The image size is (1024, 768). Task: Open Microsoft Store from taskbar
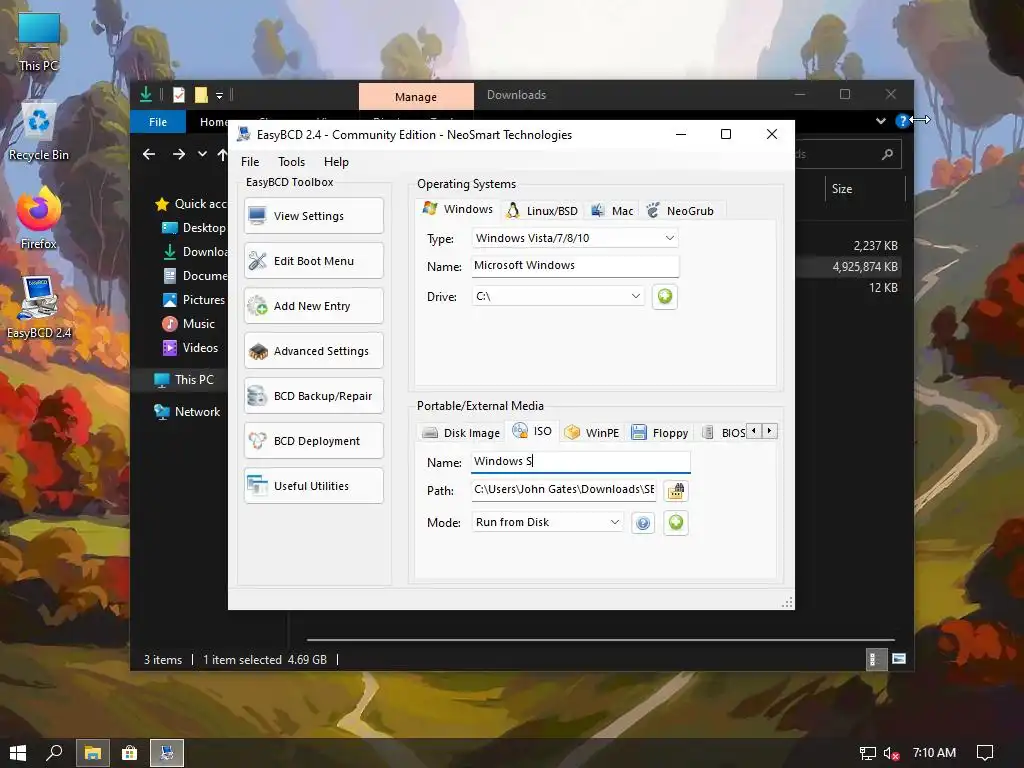click(129, 753)
